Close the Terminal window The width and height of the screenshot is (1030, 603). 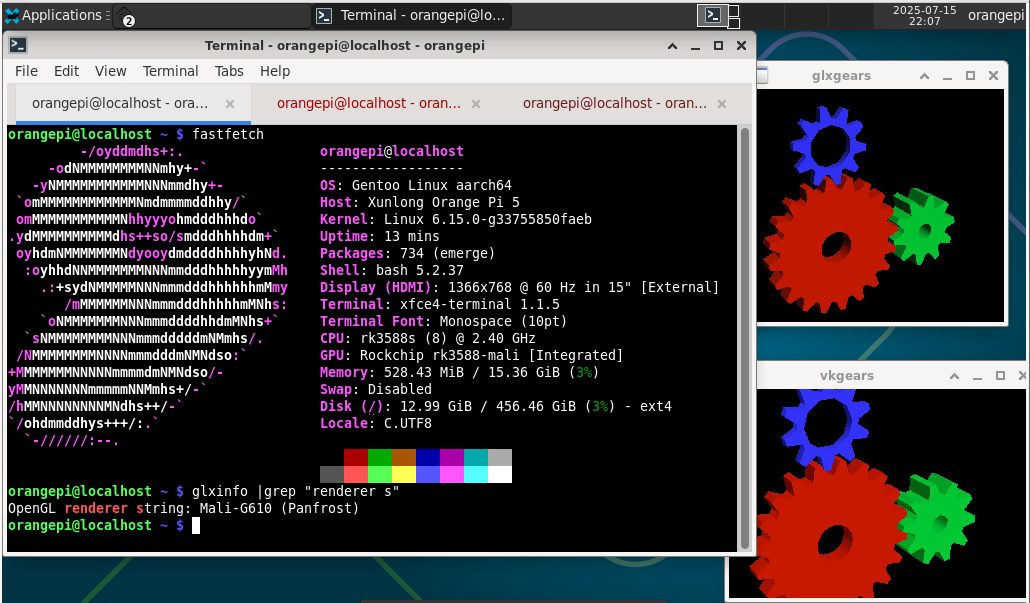(741, 46)
